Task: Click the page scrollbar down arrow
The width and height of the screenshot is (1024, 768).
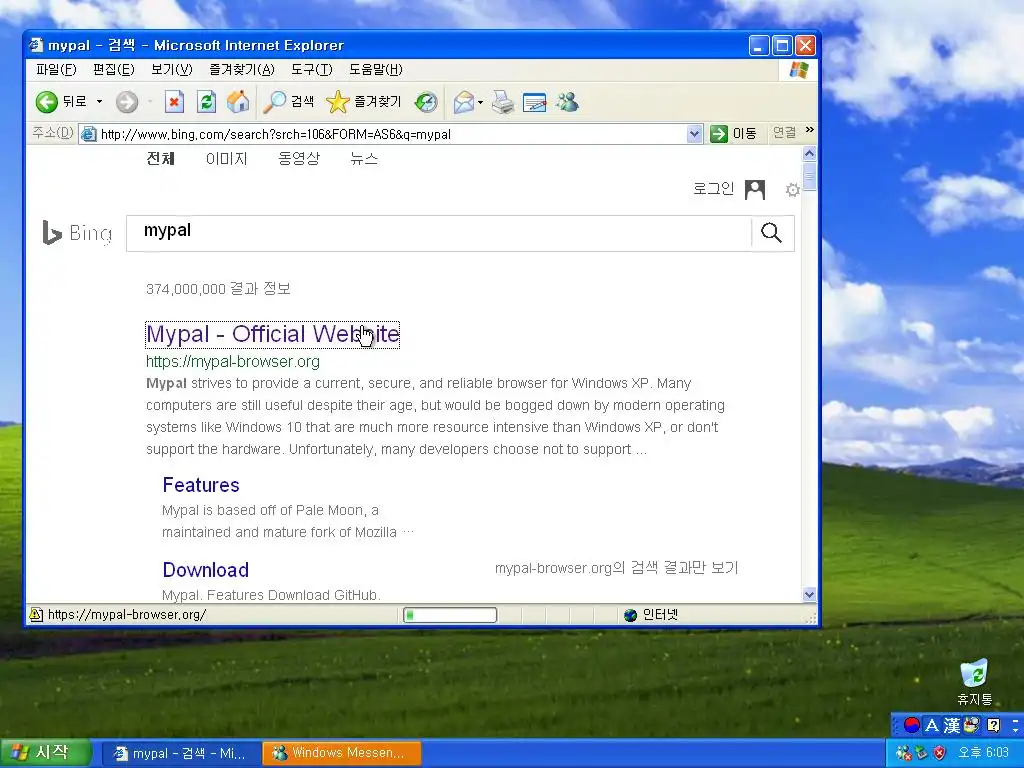Action: (x=809, y=594)
